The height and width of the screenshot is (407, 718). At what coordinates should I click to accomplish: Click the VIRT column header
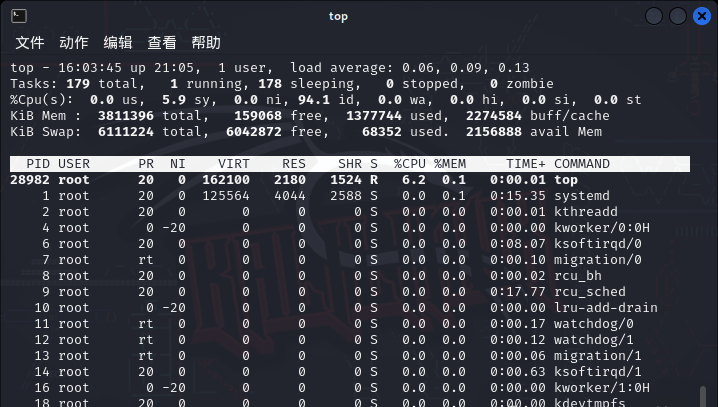[234, 164]
